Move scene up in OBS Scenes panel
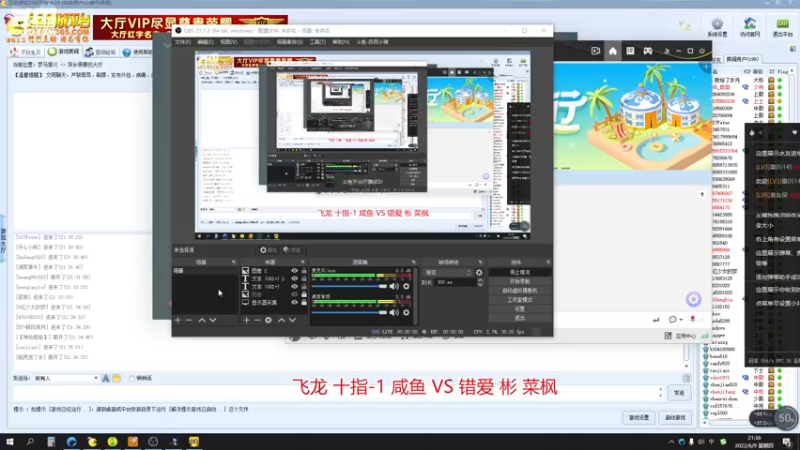The height and width of the screenshot is (450, 800). [x=202, y=320]
